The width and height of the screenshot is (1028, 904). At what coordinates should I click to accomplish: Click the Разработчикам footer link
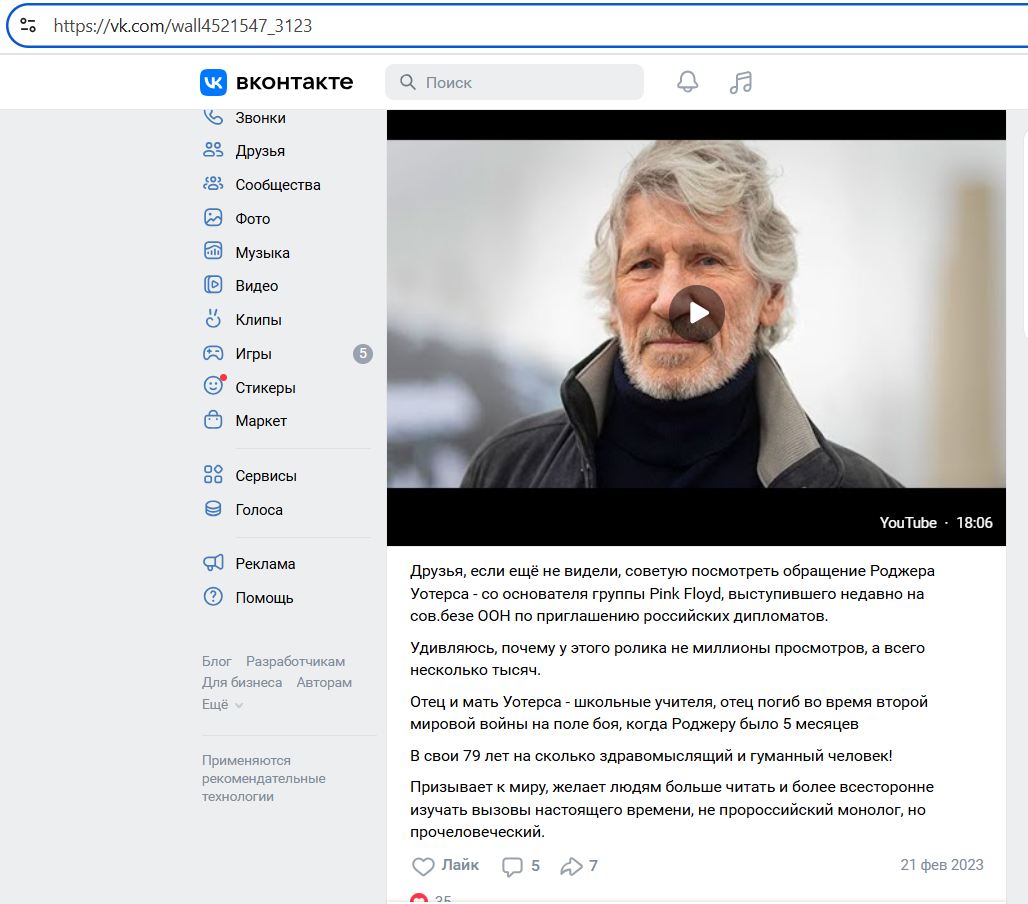point(295,661)
